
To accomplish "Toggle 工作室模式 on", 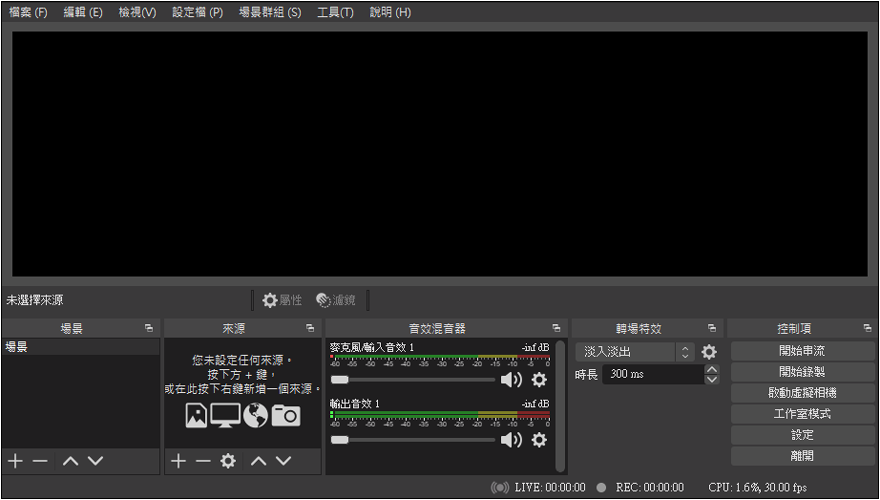I will click(802, 414).
